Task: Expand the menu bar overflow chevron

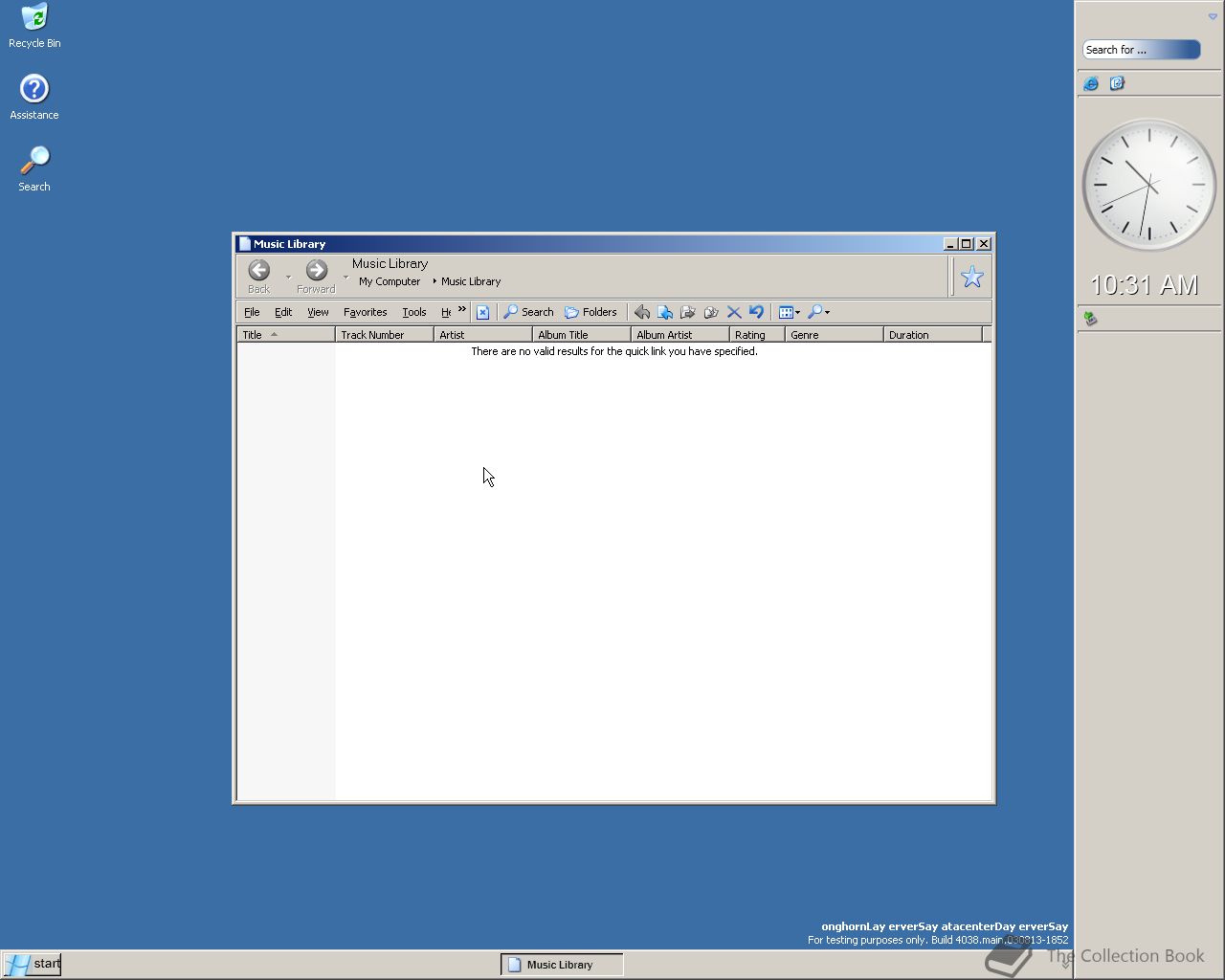Action: pos(461,309)
